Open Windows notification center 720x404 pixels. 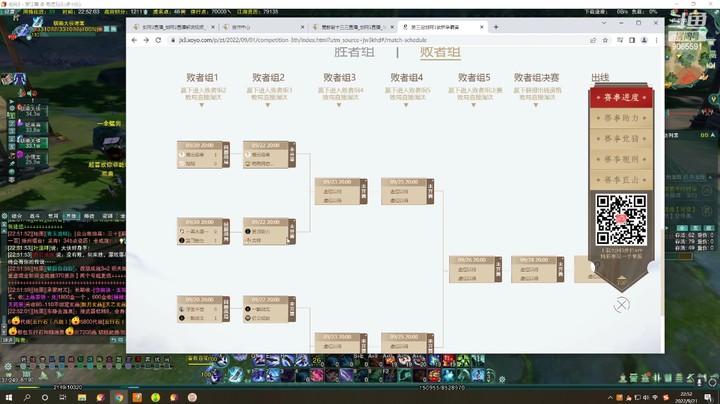pyautogui.click(x=708, y=397)
